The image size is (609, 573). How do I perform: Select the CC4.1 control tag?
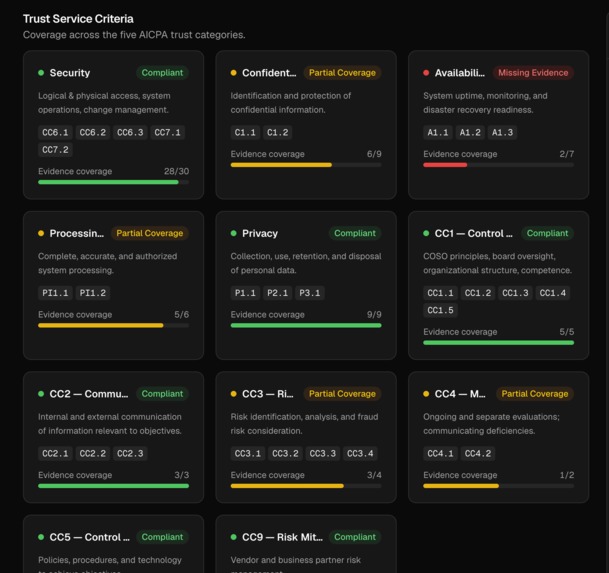(x=440, y=453)
